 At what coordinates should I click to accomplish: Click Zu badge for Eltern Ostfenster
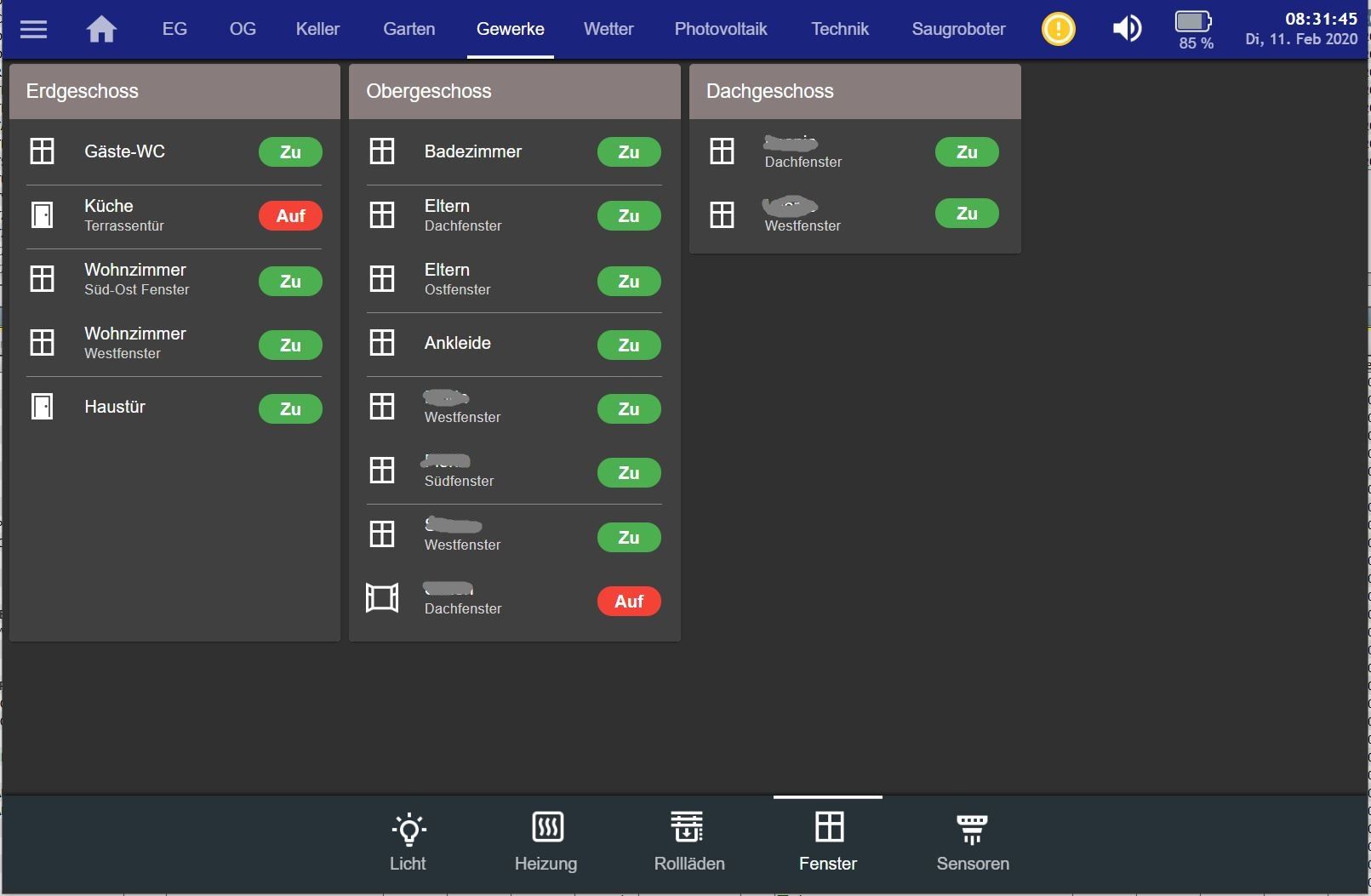pyautogui.click(x=629, y=282)
